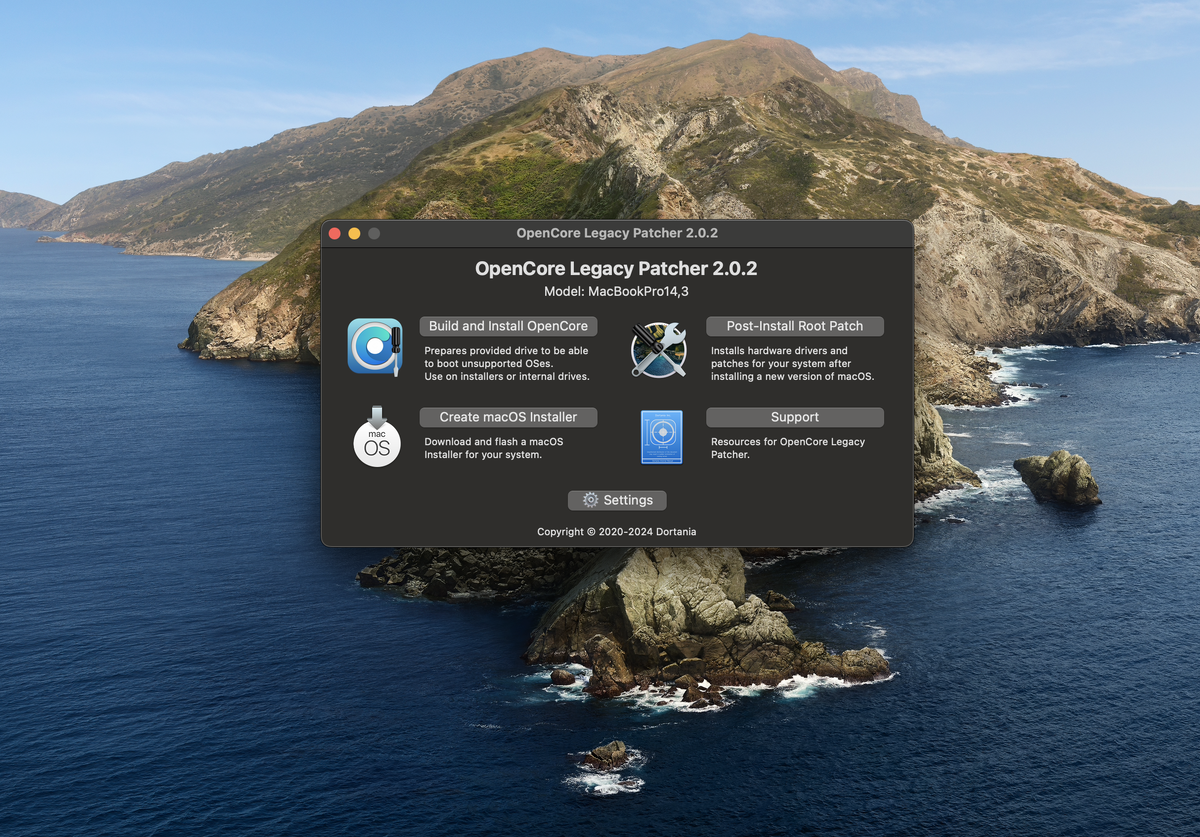
Task: Open Post-Install Root Patch
Action: [795, 326]
